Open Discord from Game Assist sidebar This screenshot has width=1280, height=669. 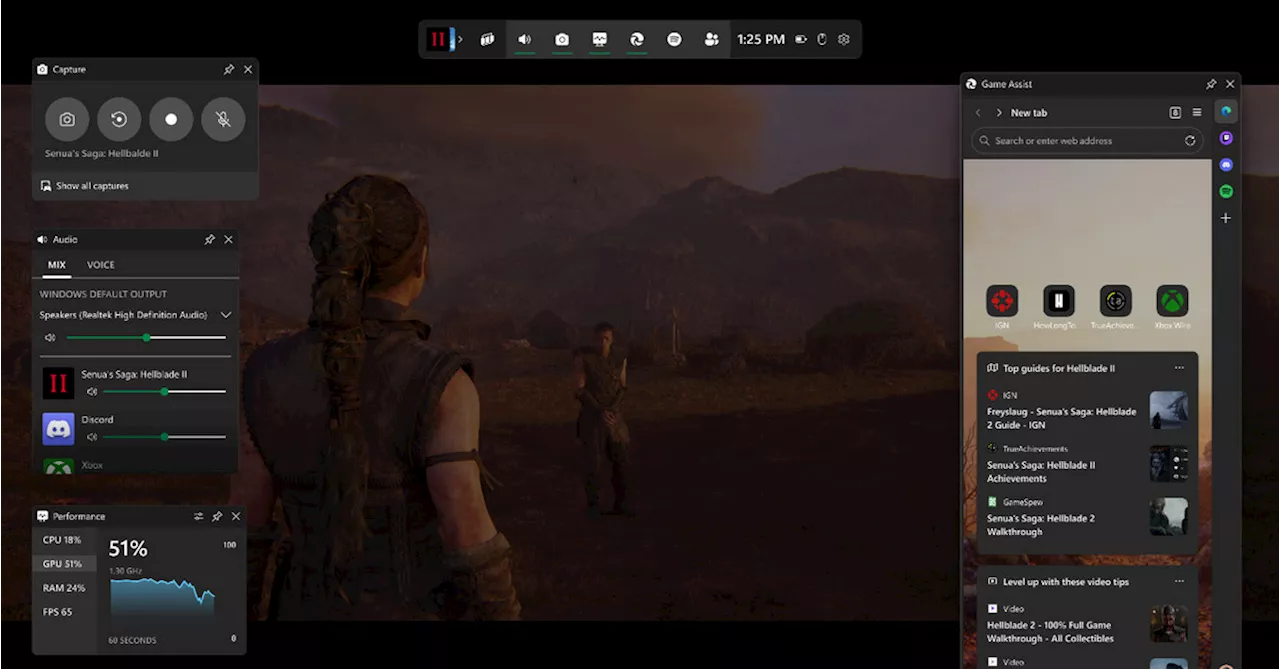click(1226, 165)
